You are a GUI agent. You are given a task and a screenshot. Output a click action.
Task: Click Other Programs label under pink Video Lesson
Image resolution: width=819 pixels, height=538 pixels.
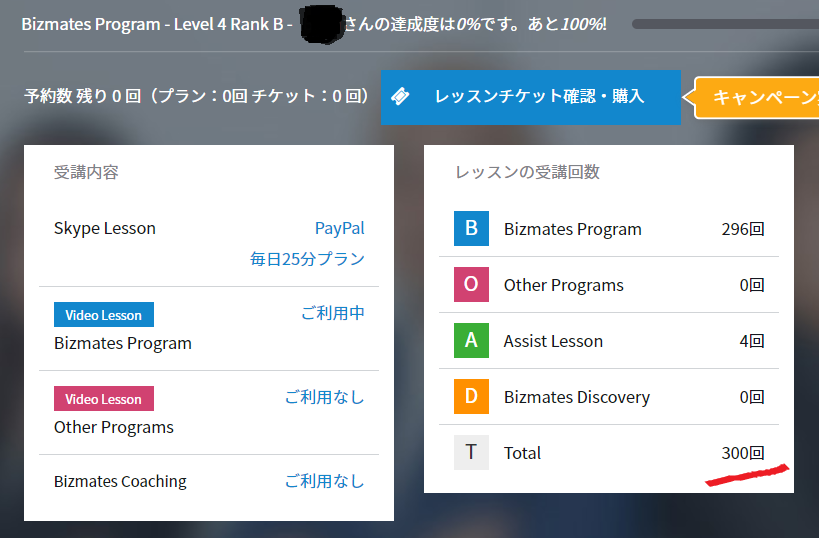pos(114,427)
